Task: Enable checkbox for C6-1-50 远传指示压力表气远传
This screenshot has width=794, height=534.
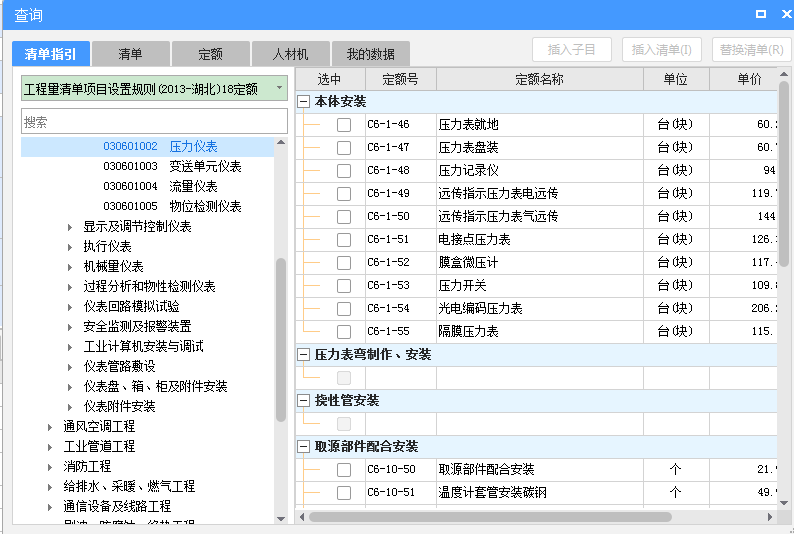Action: [344, 217]
